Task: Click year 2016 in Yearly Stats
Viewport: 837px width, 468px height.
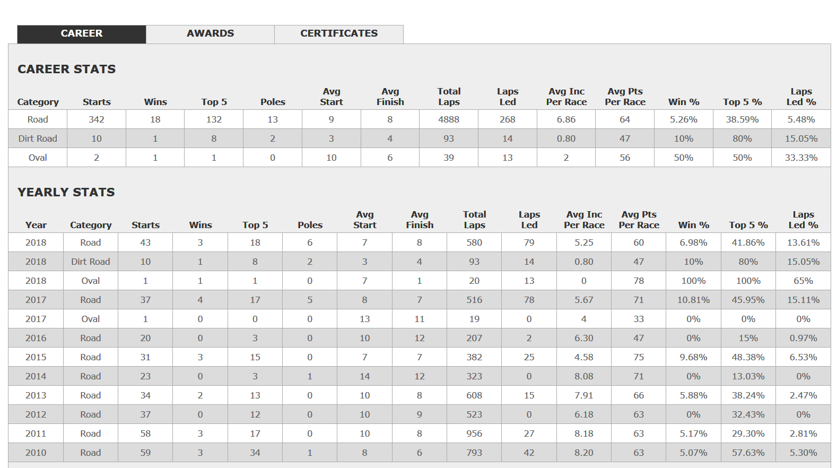Action: tap(36, 338)
